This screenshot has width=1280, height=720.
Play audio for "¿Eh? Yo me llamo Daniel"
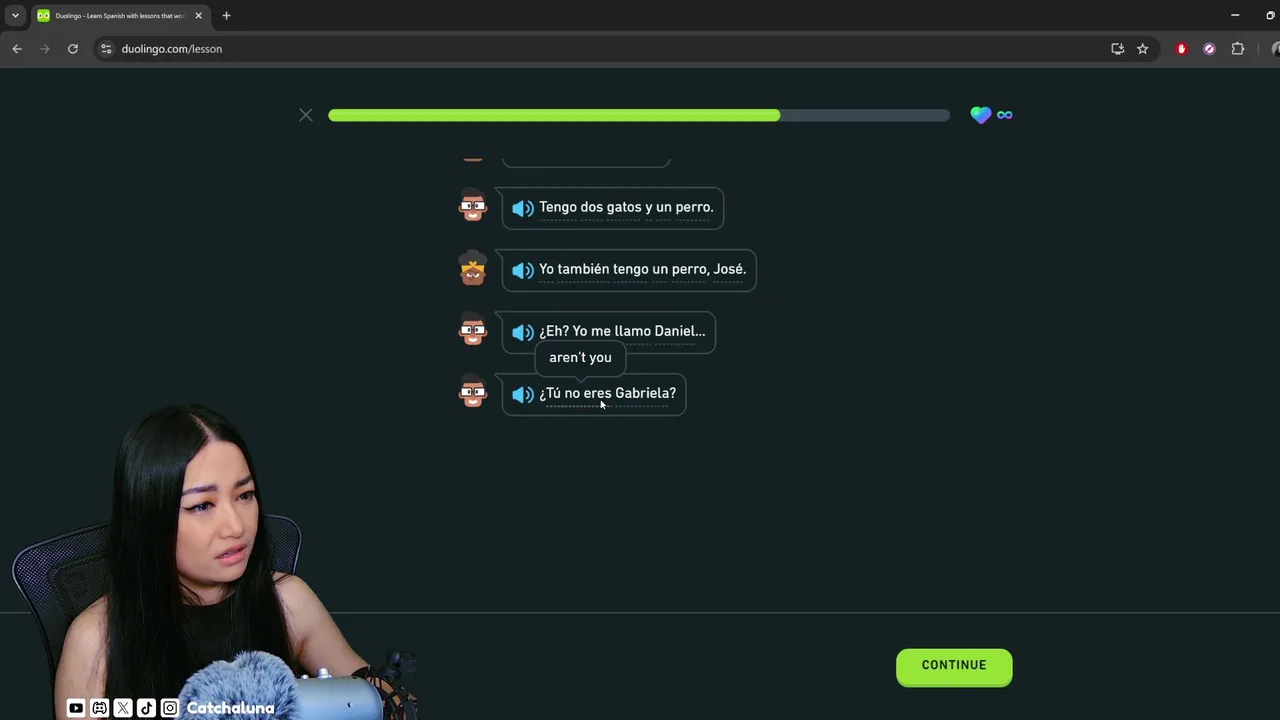(522, 332)
